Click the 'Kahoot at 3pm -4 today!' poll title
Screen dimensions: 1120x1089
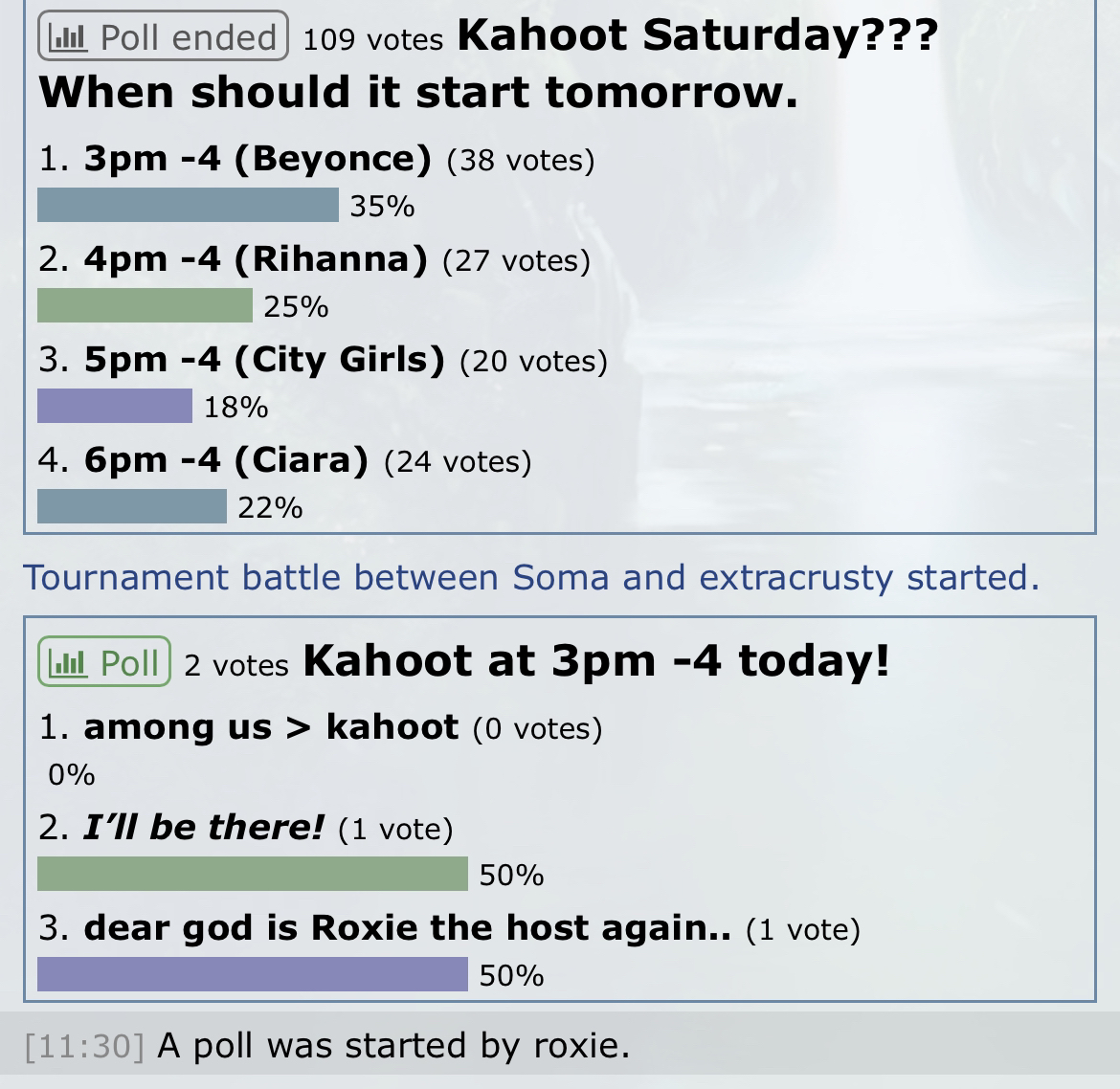tap(596, 660)
